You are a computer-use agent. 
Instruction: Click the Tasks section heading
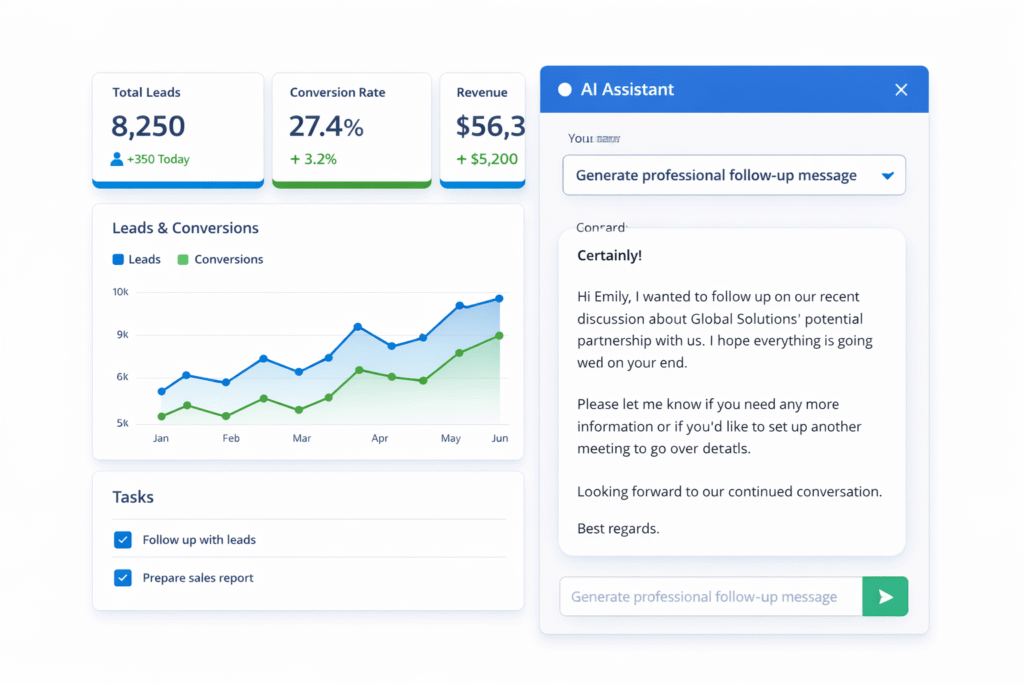133,497
